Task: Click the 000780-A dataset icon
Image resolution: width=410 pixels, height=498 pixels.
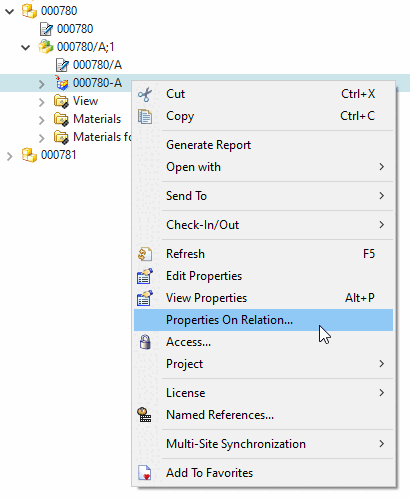Action: tap(62, 83)
